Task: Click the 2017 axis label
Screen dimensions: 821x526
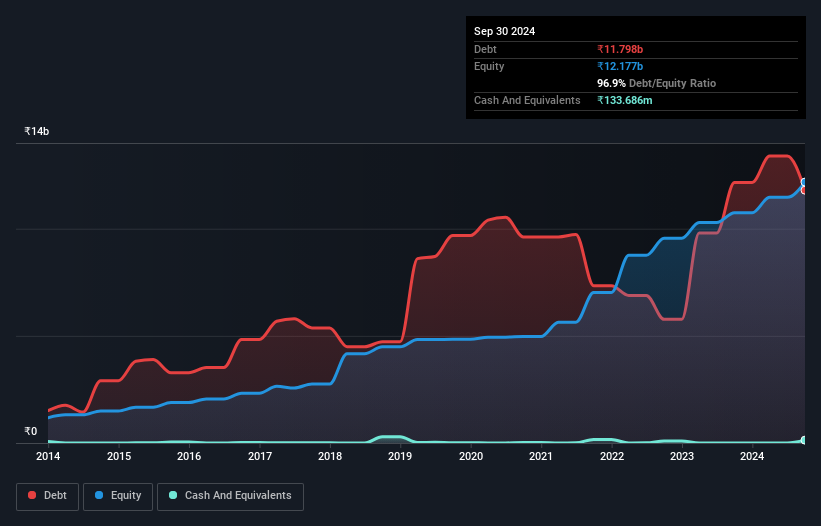Action: (260, 456)
